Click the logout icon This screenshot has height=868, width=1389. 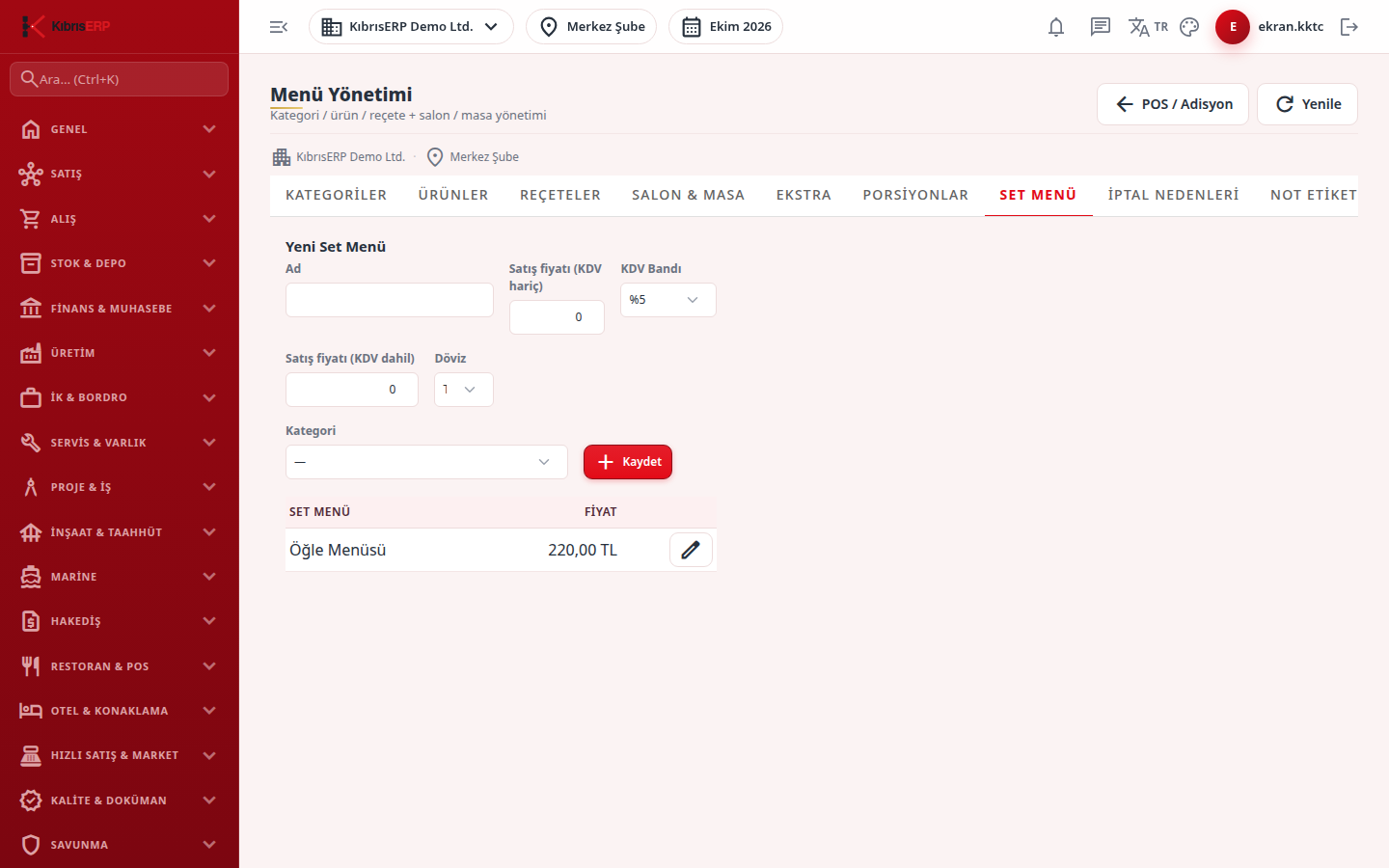(x=1349, y=27)
